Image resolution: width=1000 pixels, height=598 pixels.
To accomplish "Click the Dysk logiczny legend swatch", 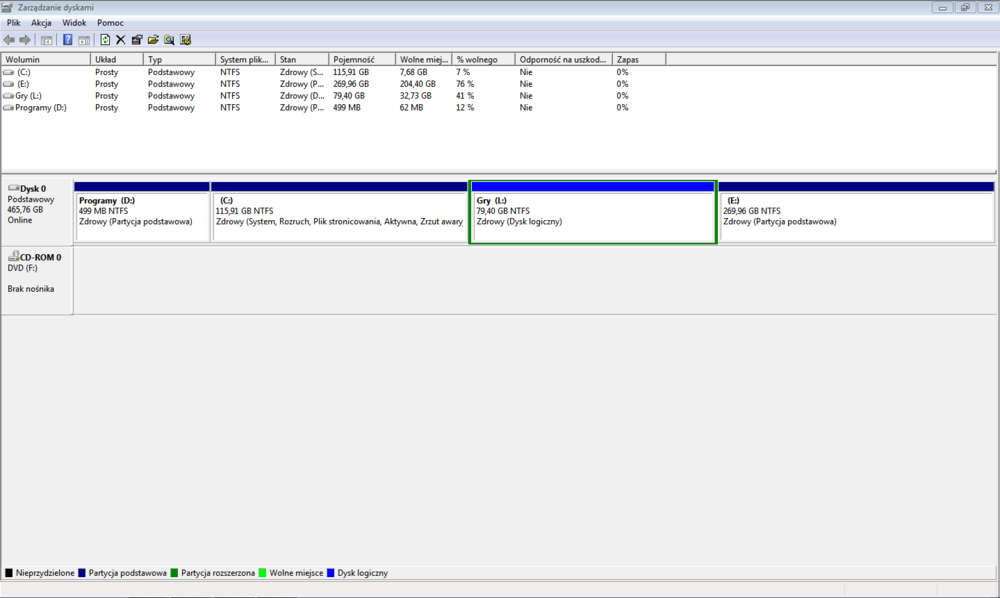I will (x=330, y=572).
